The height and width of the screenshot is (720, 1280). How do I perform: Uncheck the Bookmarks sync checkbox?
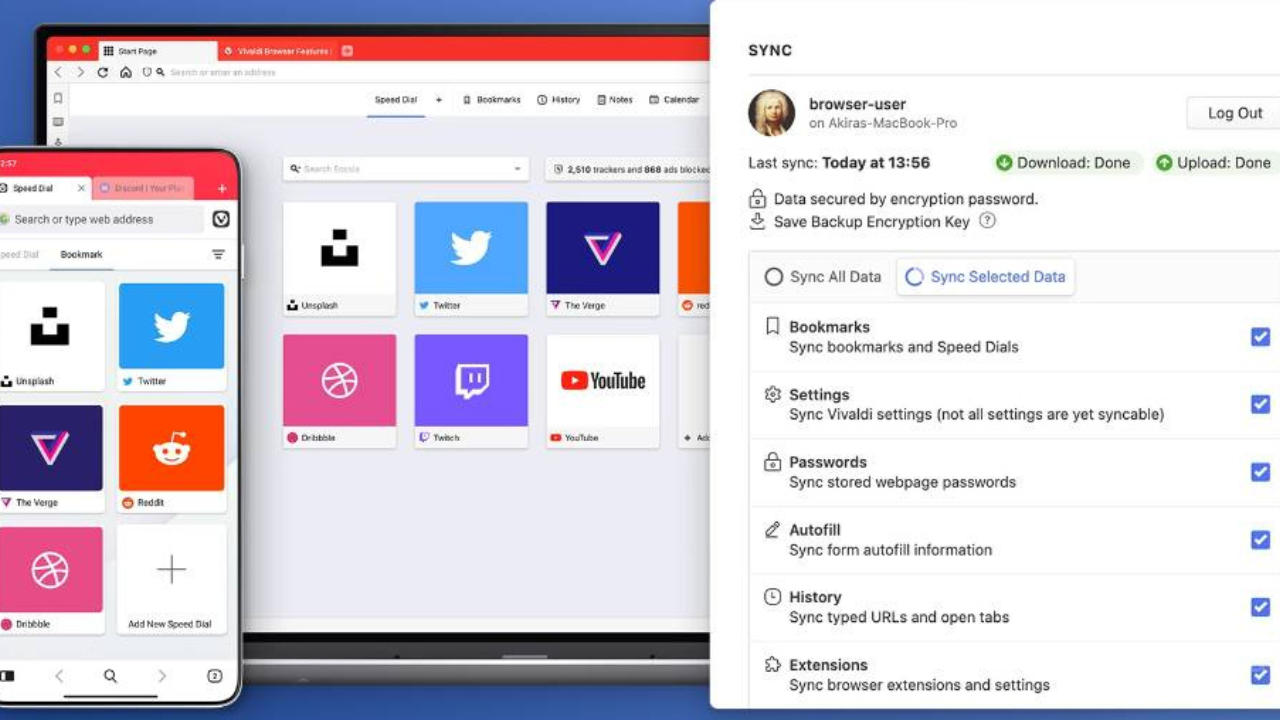[1260, 337]
